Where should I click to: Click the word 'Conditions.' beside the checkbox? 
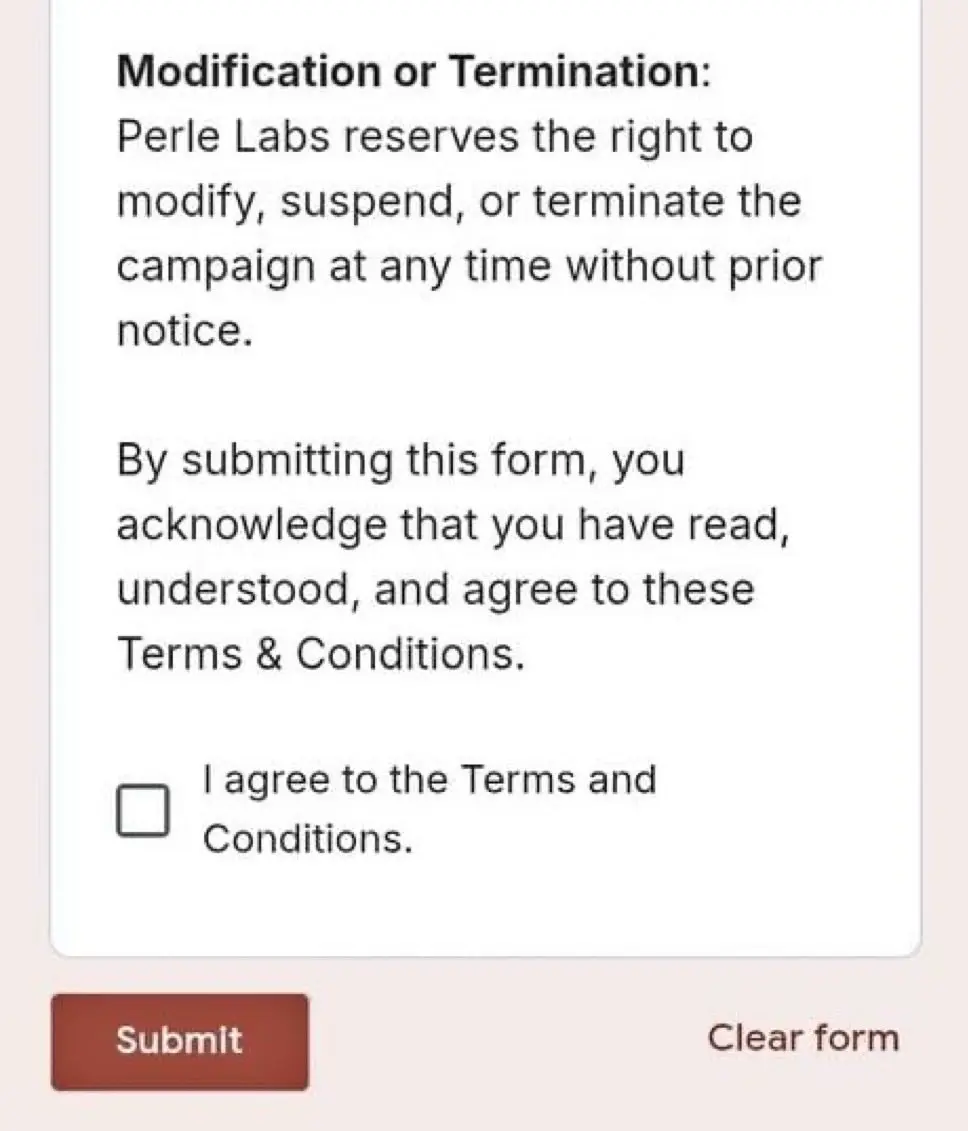coord(308,839)
